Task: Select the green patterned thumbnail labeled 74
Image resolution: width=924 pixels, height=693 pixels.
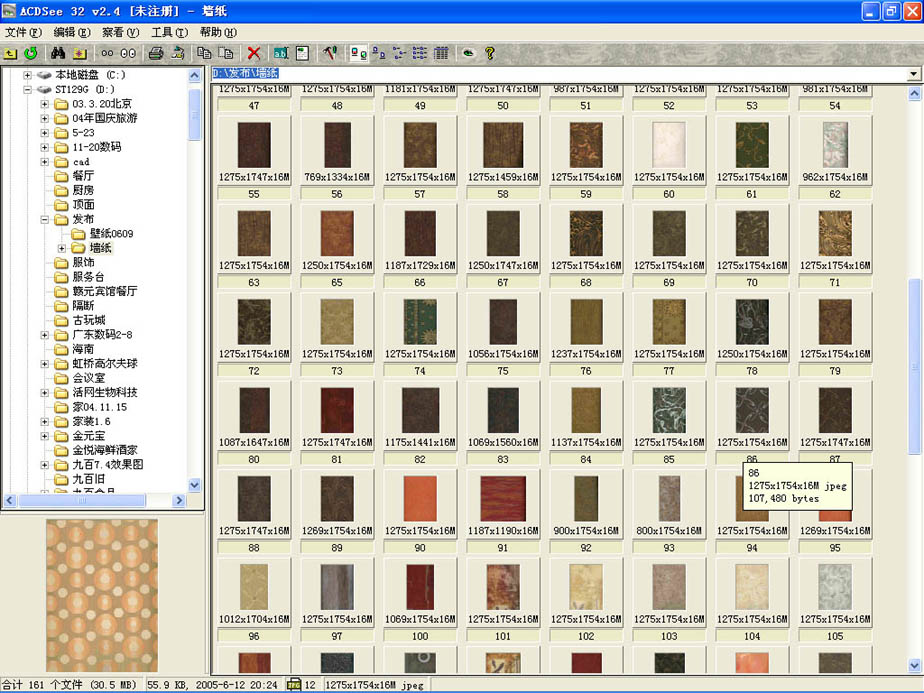Action: tap(420, 322)
